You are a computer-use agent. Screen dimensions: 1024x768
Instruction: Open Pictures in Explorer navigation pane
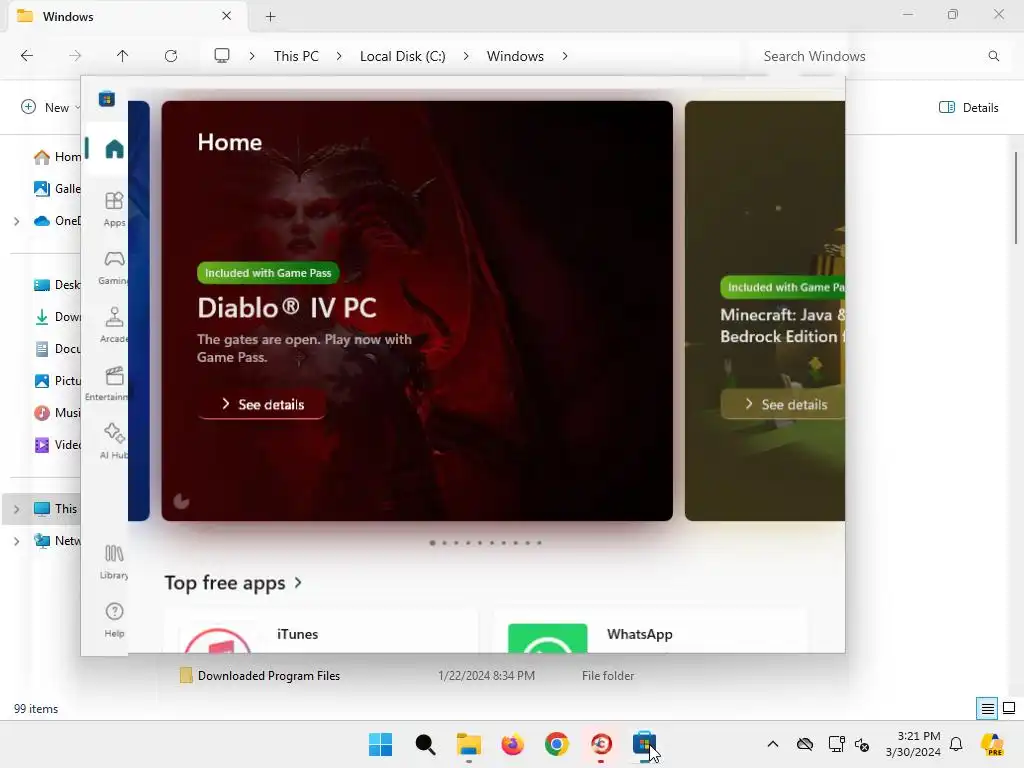[x=57, y=381]
